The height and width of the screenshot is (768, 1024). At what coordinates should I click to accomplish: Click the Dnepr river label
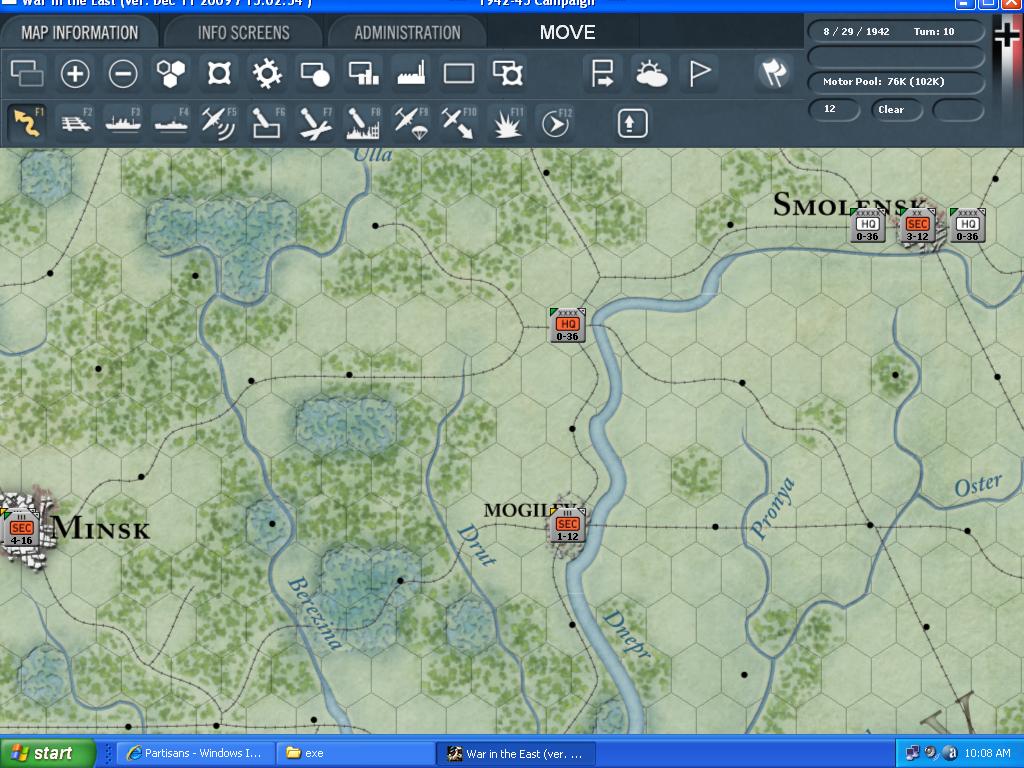pyautogui.click(x=628, y=635)
